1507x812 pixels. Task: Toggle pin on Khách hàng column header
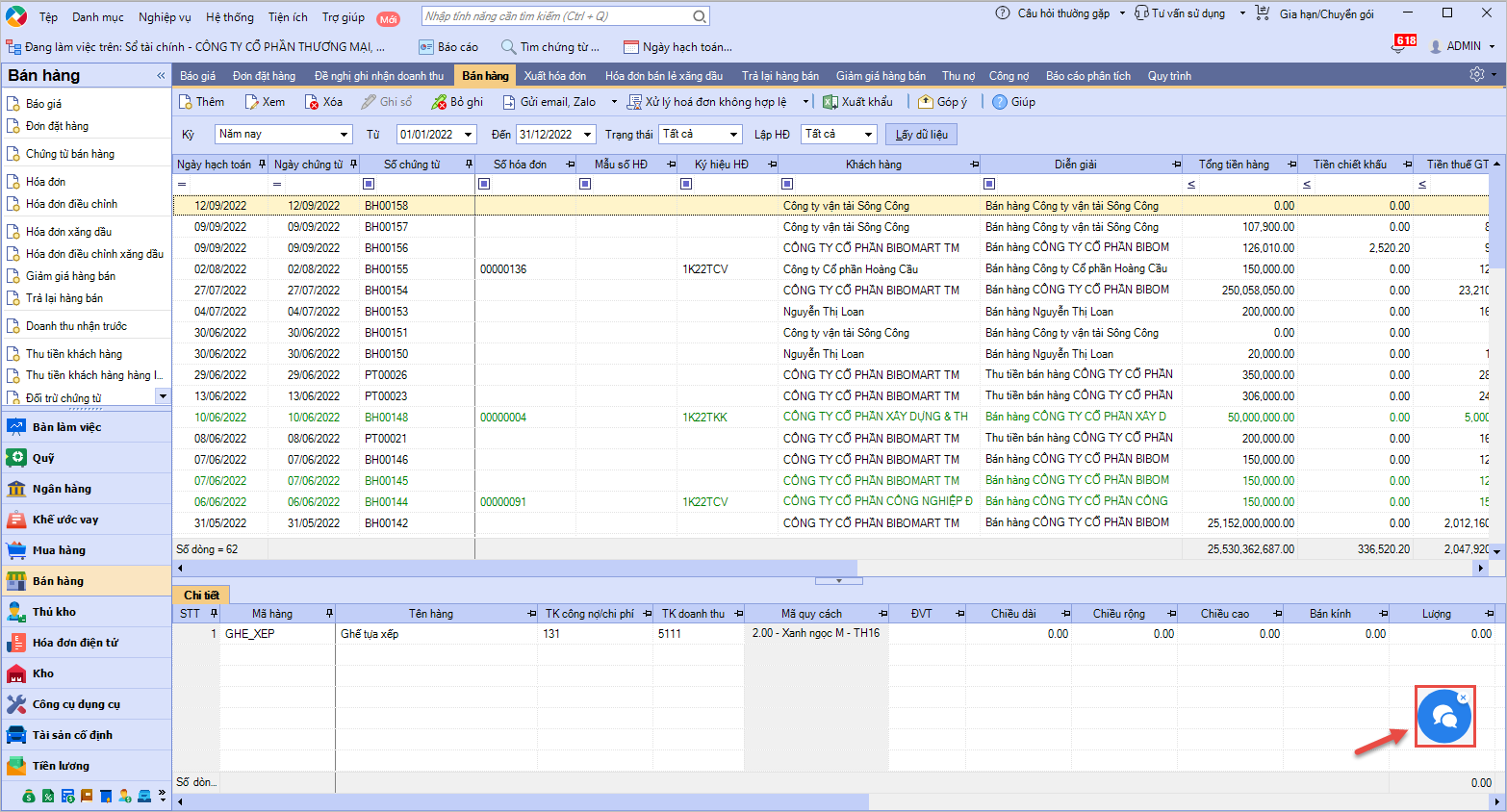click(974, 165)
